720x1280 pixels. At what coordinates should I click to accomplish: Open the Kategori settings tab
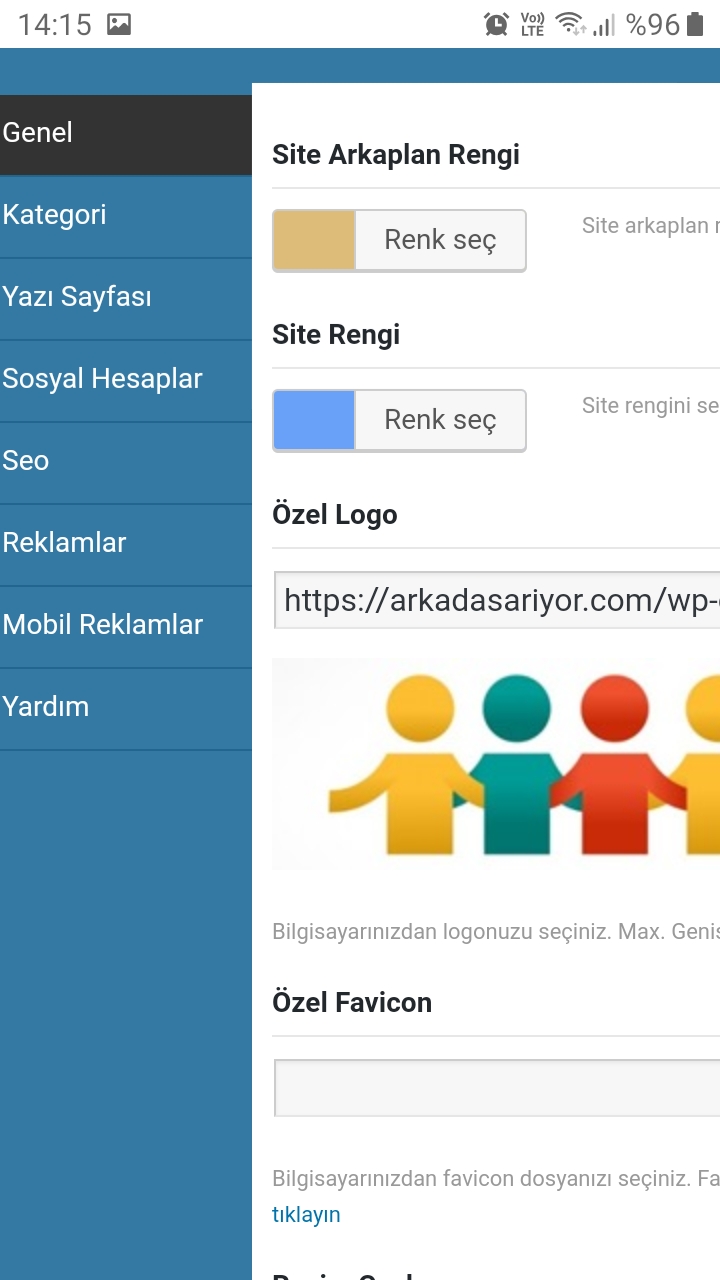point(126,217)
